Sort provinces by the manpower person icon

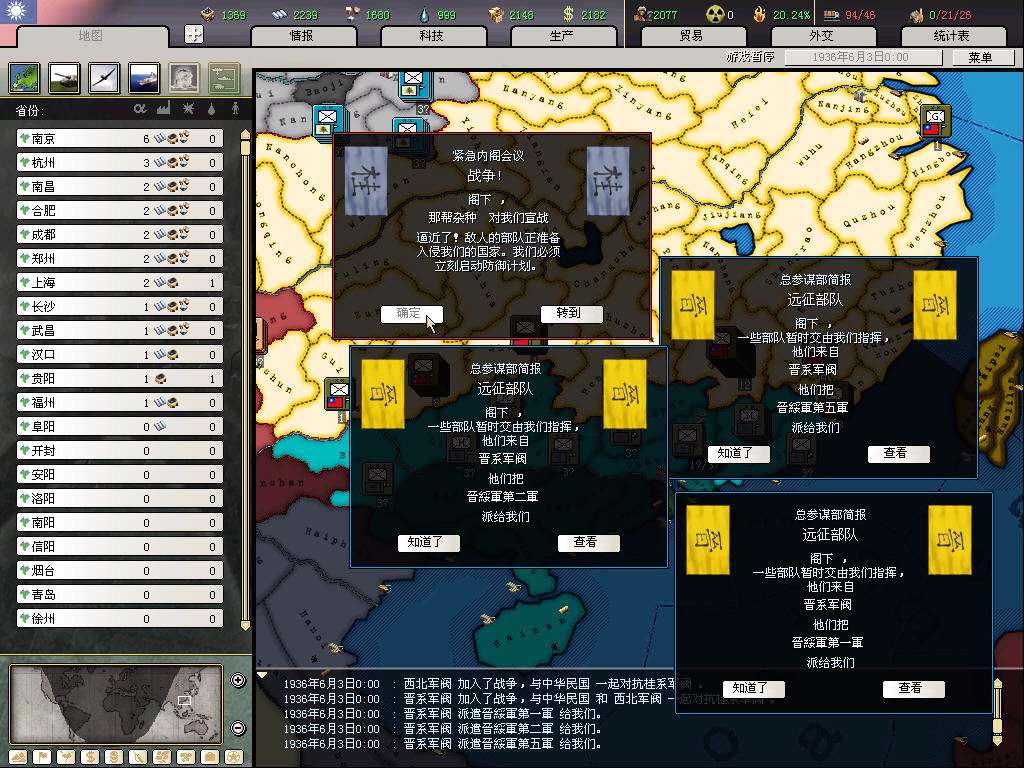(x=235, y=109)
